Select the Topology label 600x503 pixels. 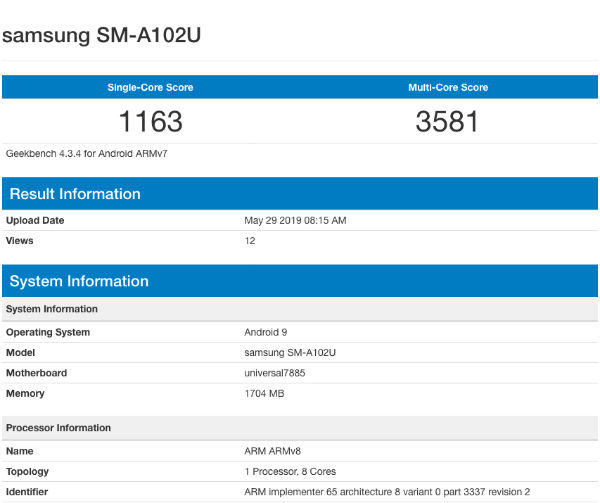tap(27, 472)
